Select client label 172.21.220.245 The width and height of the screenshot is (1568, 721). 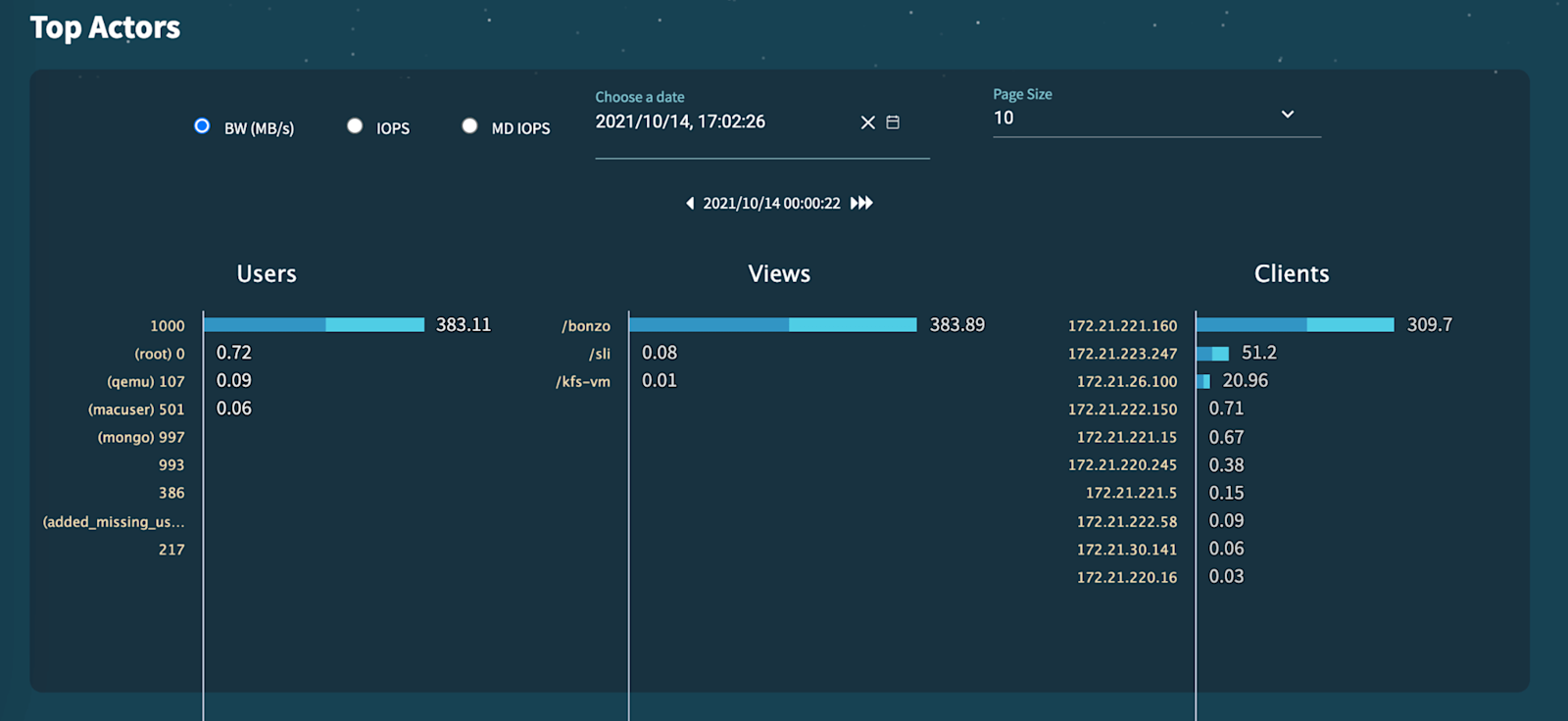pos(1123,465)
